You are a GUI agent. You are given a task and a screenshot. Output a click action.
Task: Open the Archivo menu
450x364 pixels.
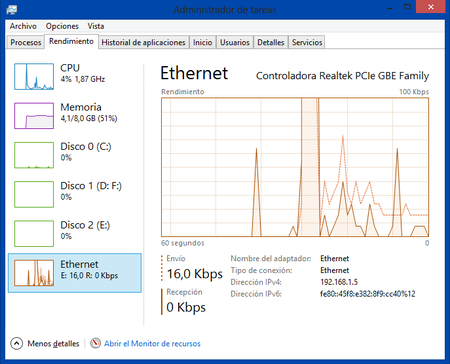[x=23, y=26]
